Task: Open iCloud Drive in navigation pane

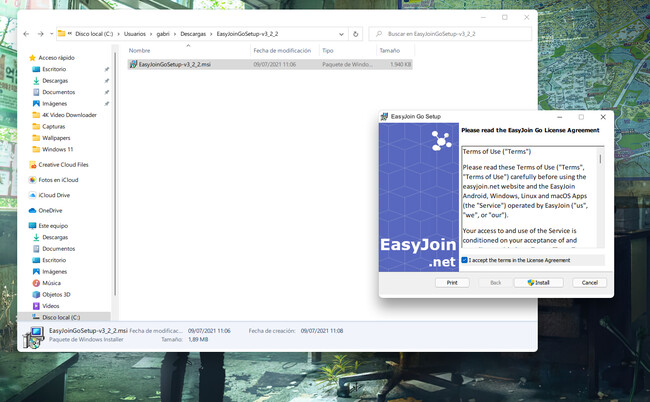Action: click(x=54, y=195)
